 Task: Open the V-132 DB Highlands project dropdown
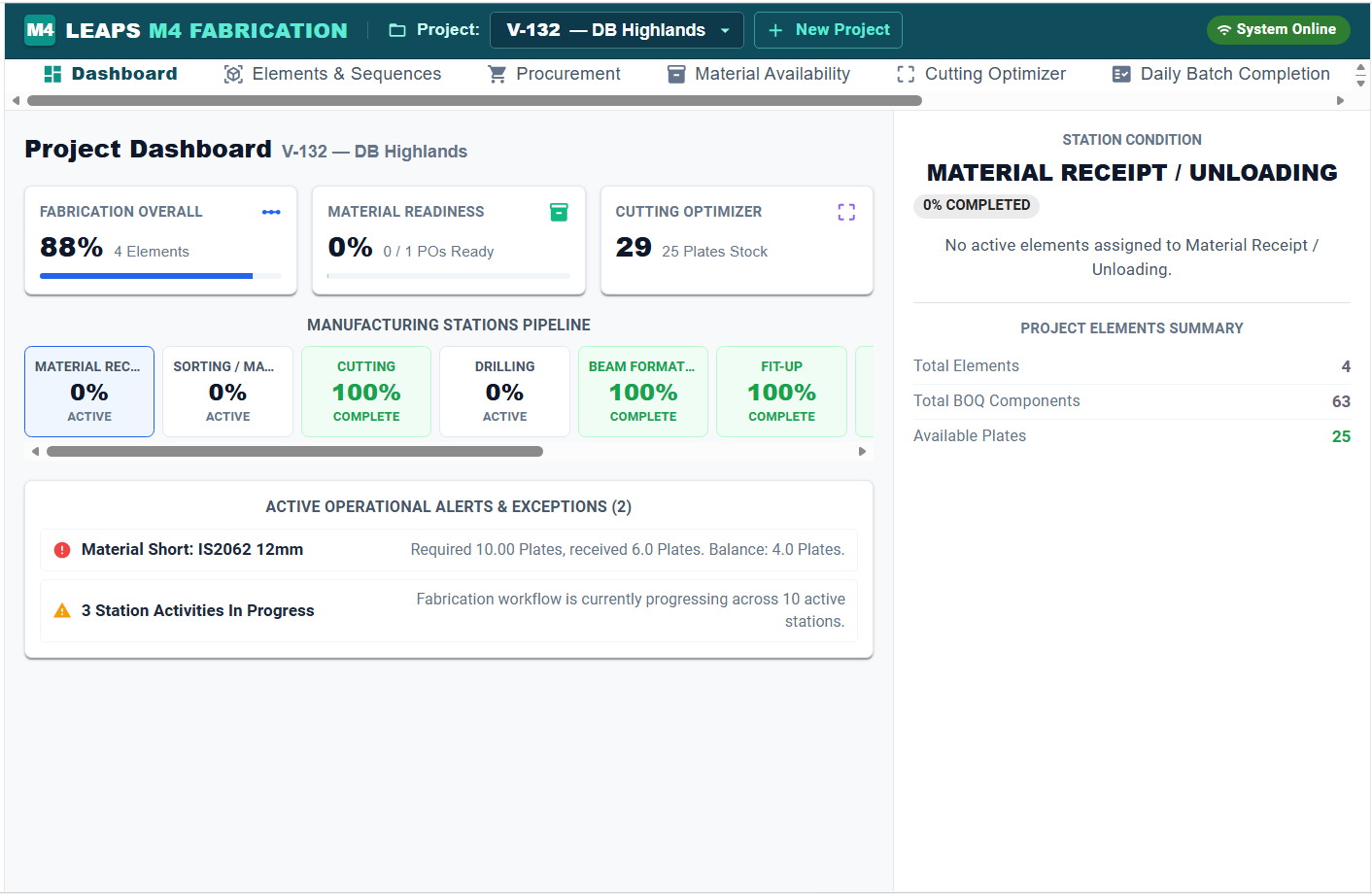pos(617,30)
